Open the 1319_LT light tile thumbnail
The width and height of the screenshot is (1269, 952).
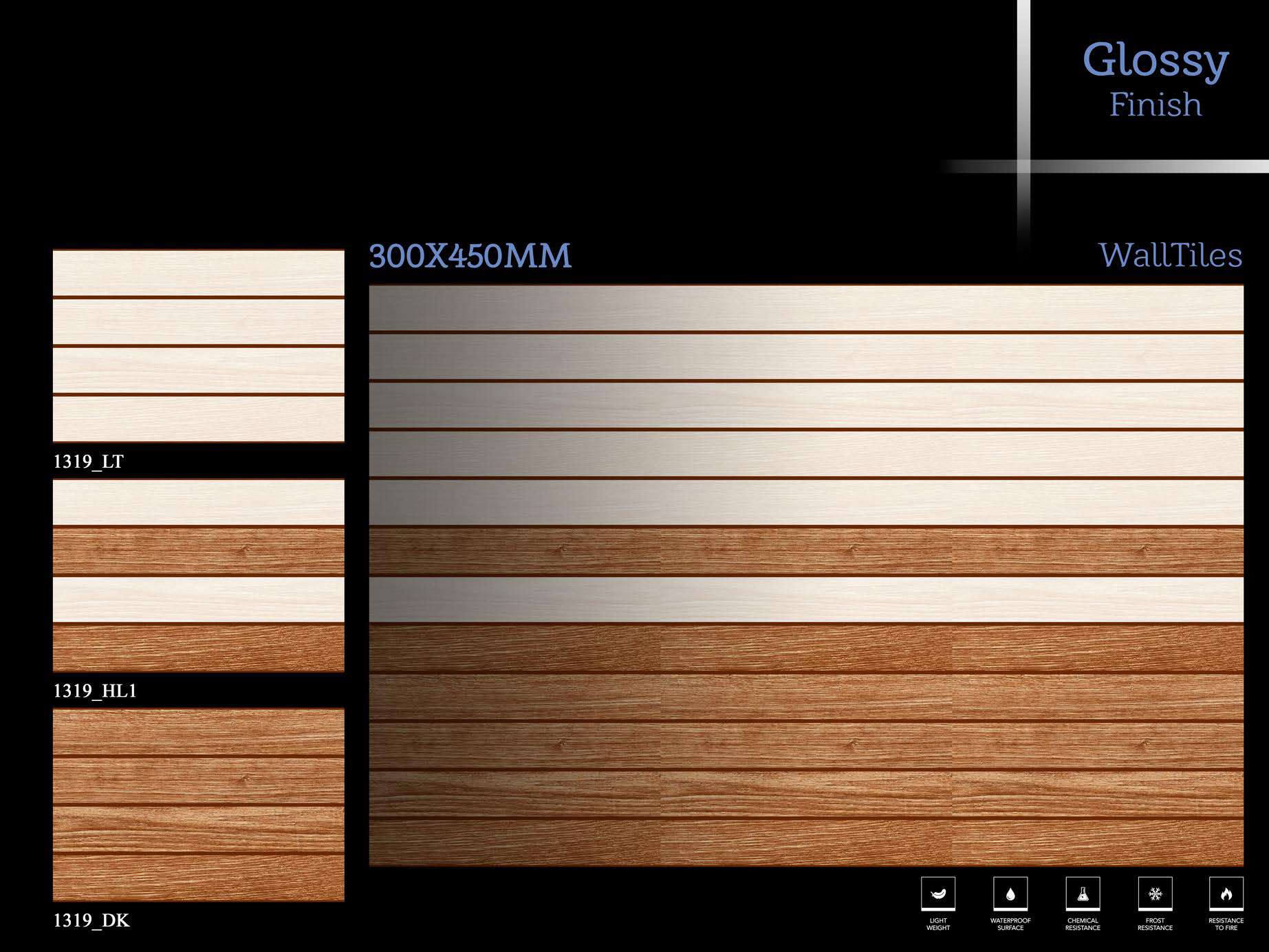click(x=198, y=346)
